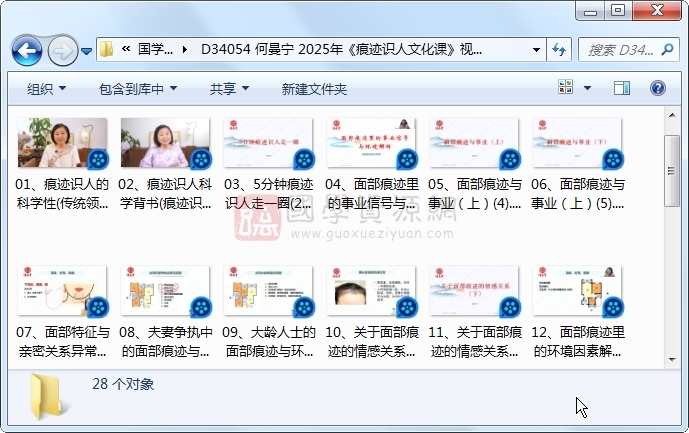Image resolution: width=689 pixels, height=433 pixels.
Task: Select thumbnail 12、面部痕迹里的环境因素解
Action: pos(577,291)
